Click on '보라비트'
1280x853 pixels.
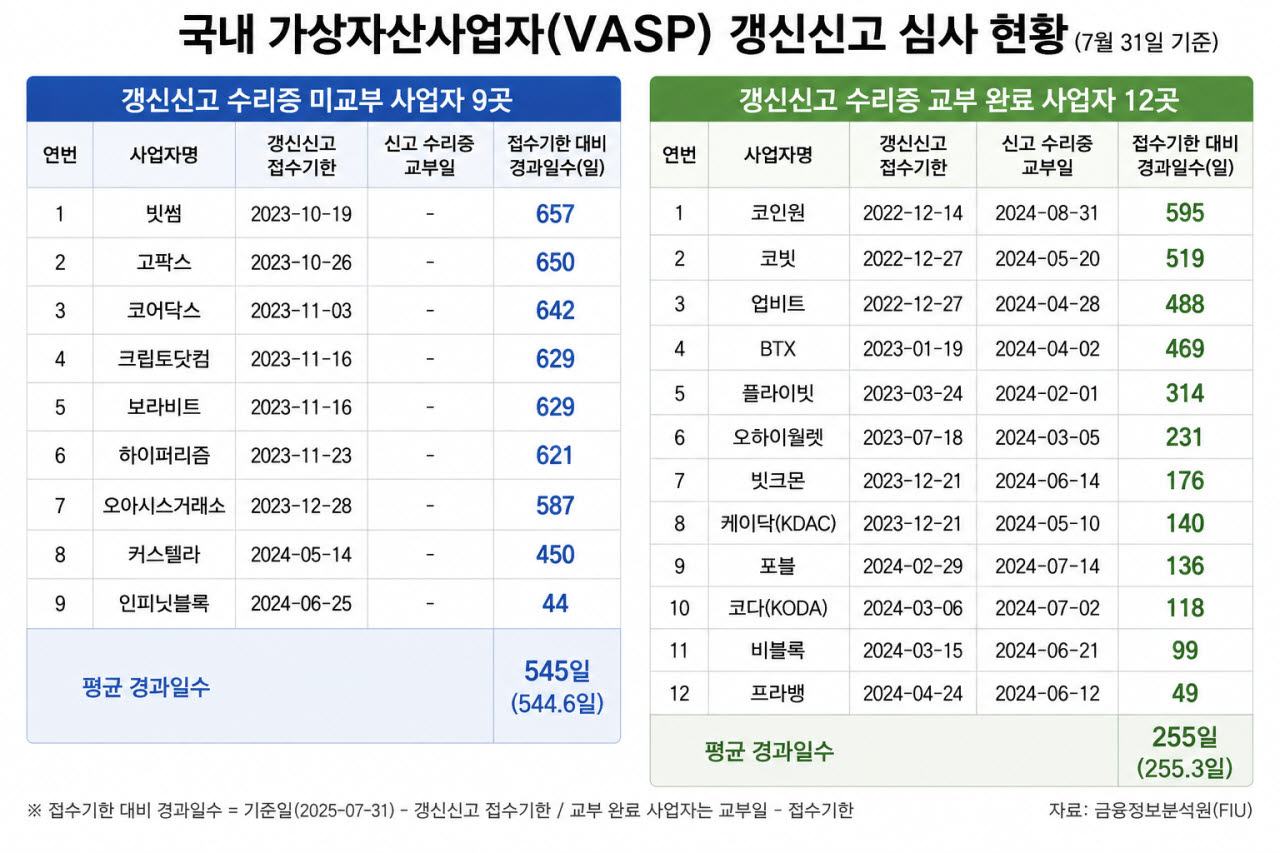164,407
